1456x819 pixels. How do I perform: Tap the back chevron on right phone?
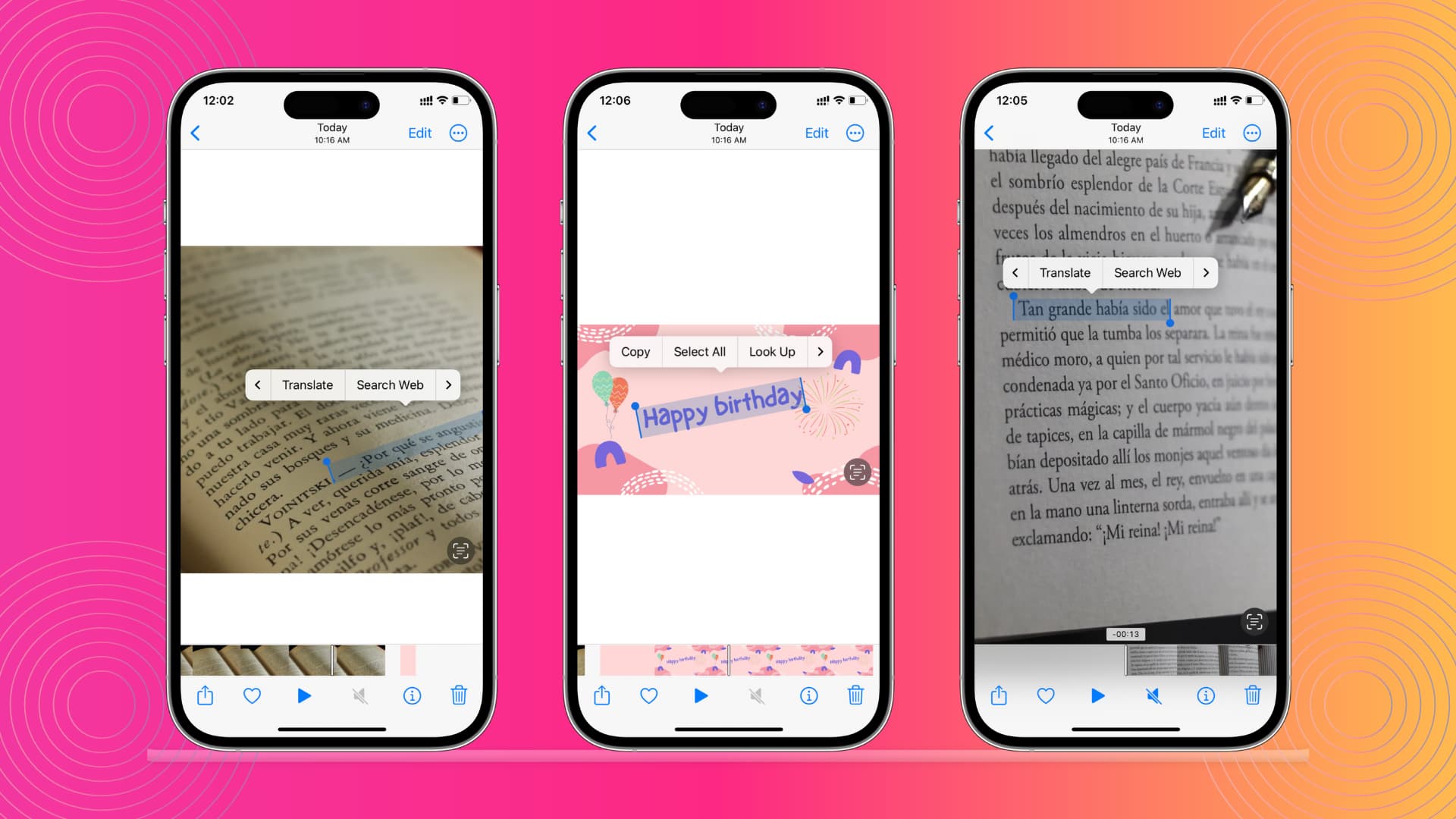click(x=990, y=132)
